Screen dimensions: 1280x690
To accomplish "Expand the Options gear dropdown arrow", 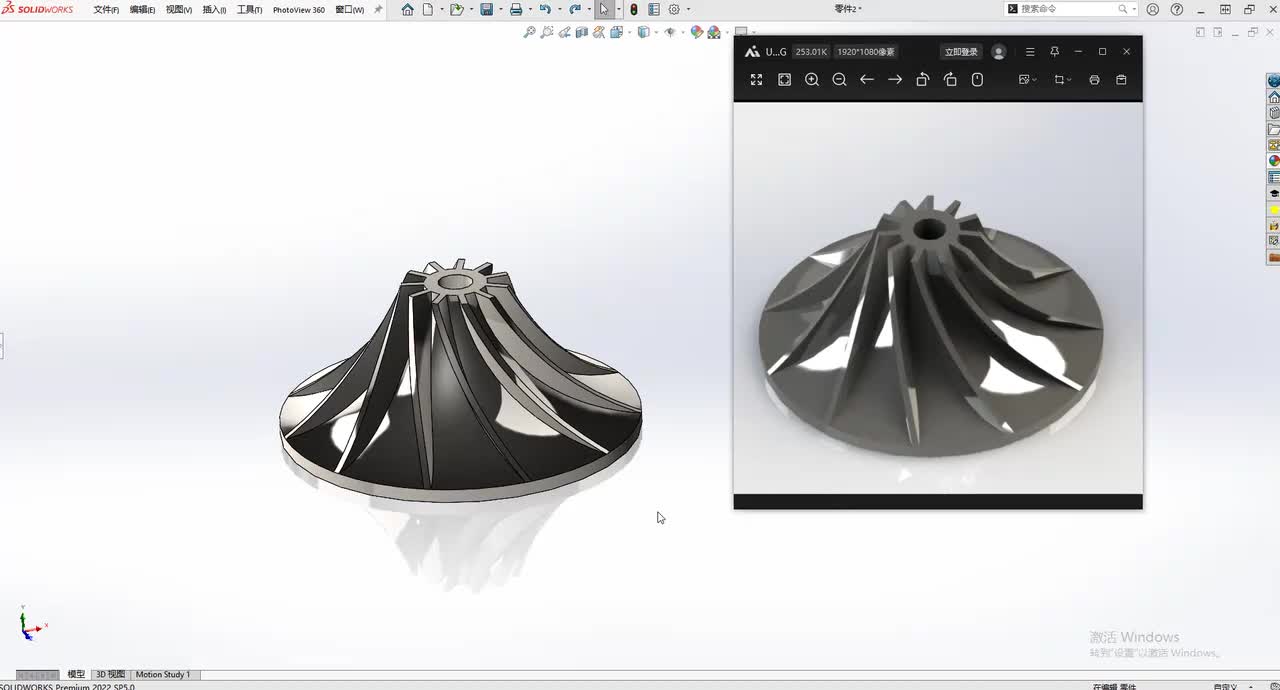I will pyautogui.click(x=688, y=10).
